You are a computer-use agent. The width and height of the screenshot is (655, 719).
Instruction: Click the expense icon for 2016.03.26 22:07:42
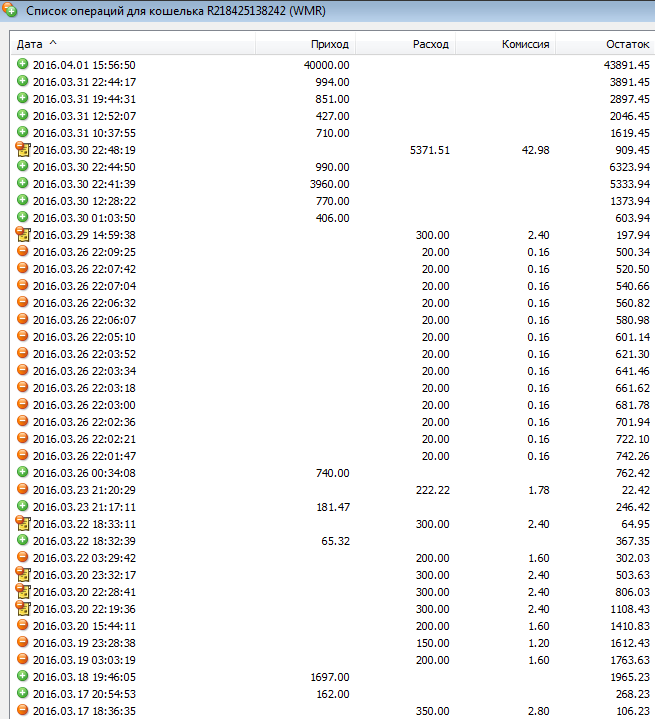[22, 268]
